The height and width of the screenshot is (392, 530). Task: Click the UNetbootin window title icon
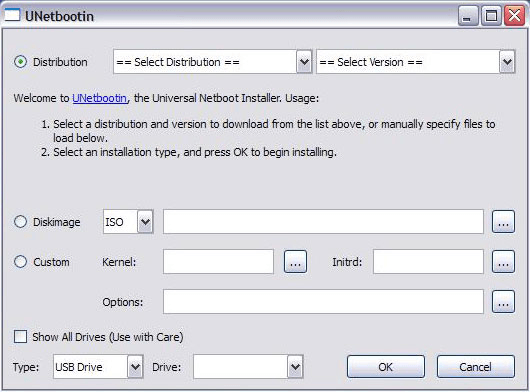tap(12, 15)
